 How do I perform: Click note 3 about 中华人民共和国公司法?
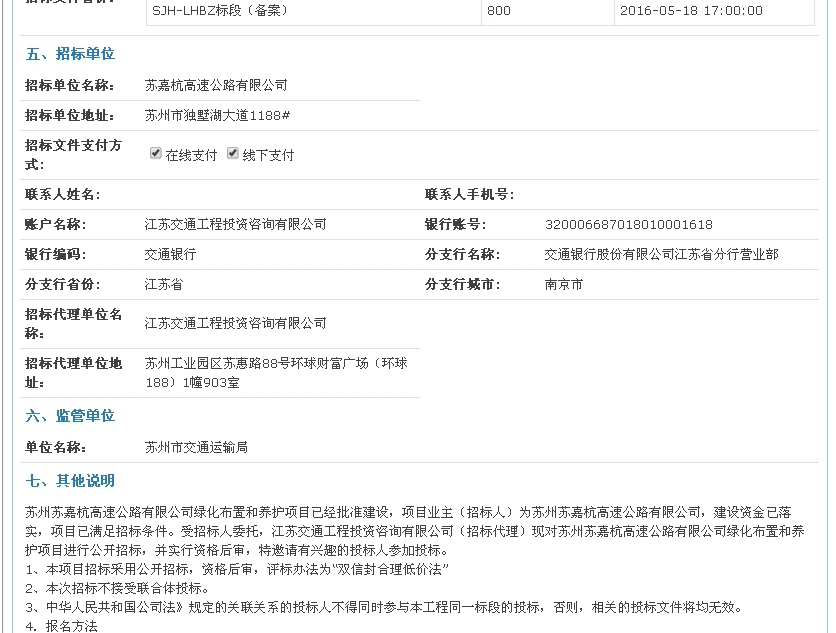[x=383, y=607]
